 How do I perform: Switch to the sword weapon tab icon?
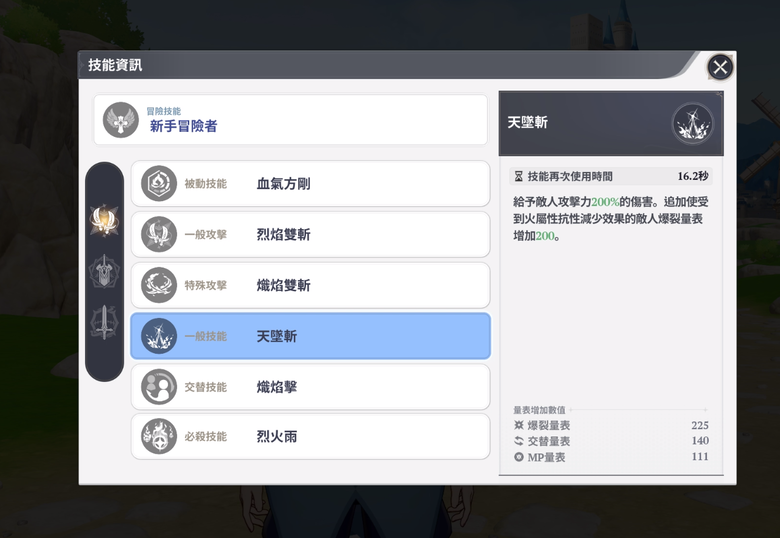(x=104, y=322)
